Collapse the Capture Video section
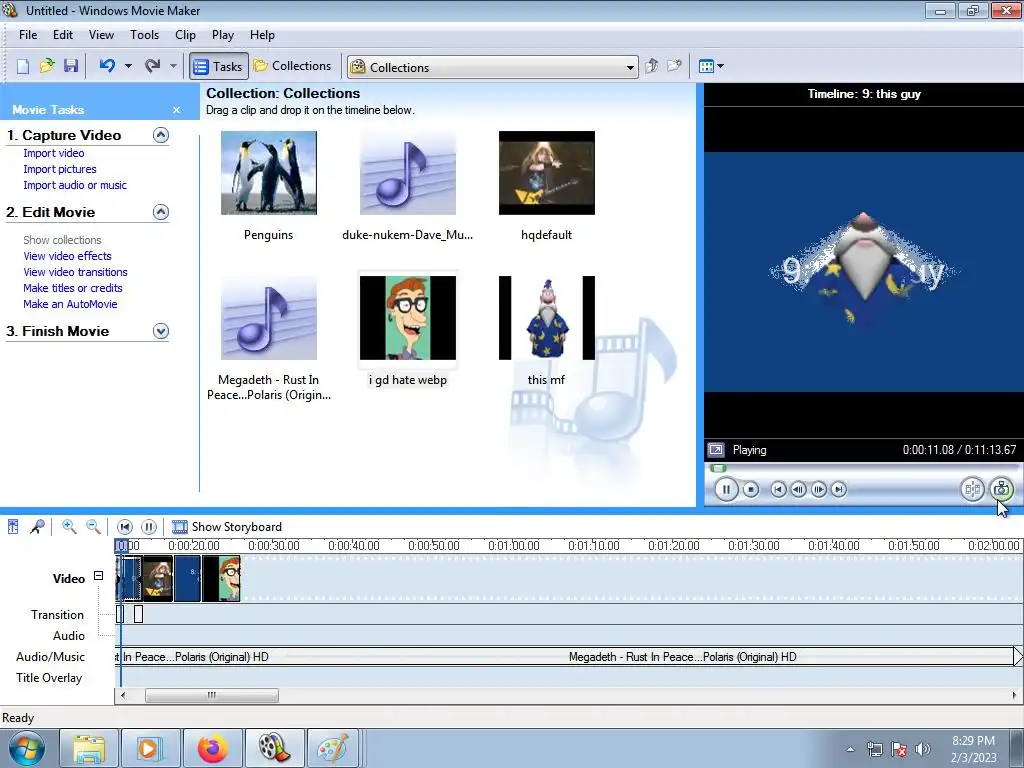This screenshot has width=1024, height=768. [161, 135]
